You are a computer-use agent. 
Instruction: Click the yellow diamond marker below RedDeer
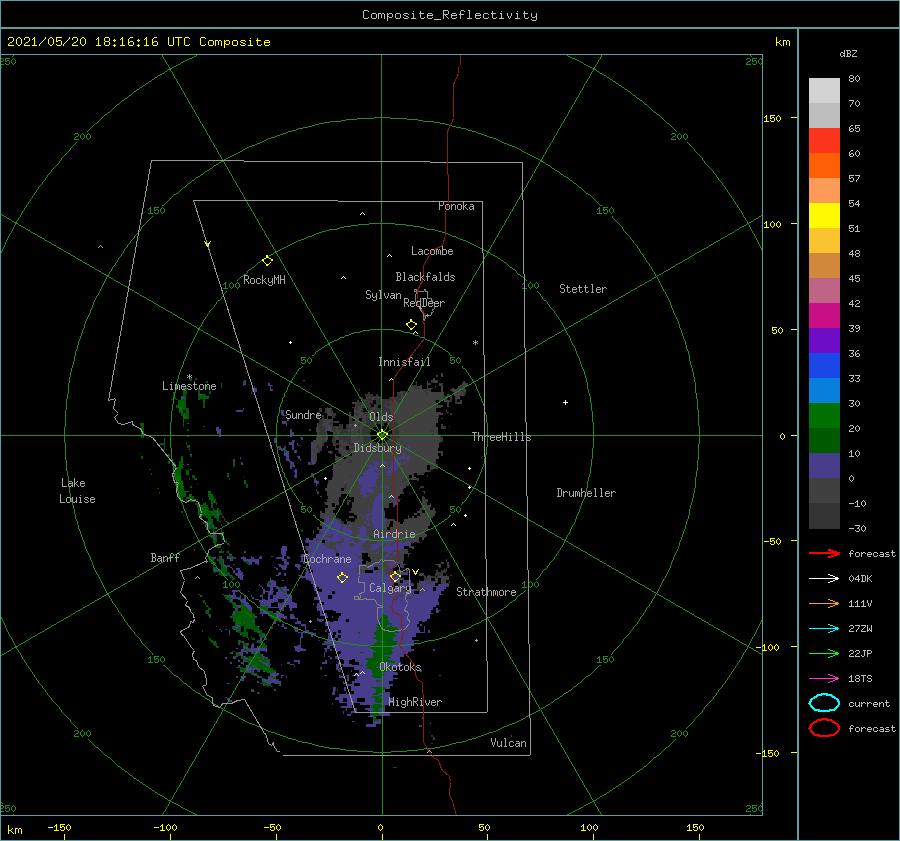click(411, 325)
